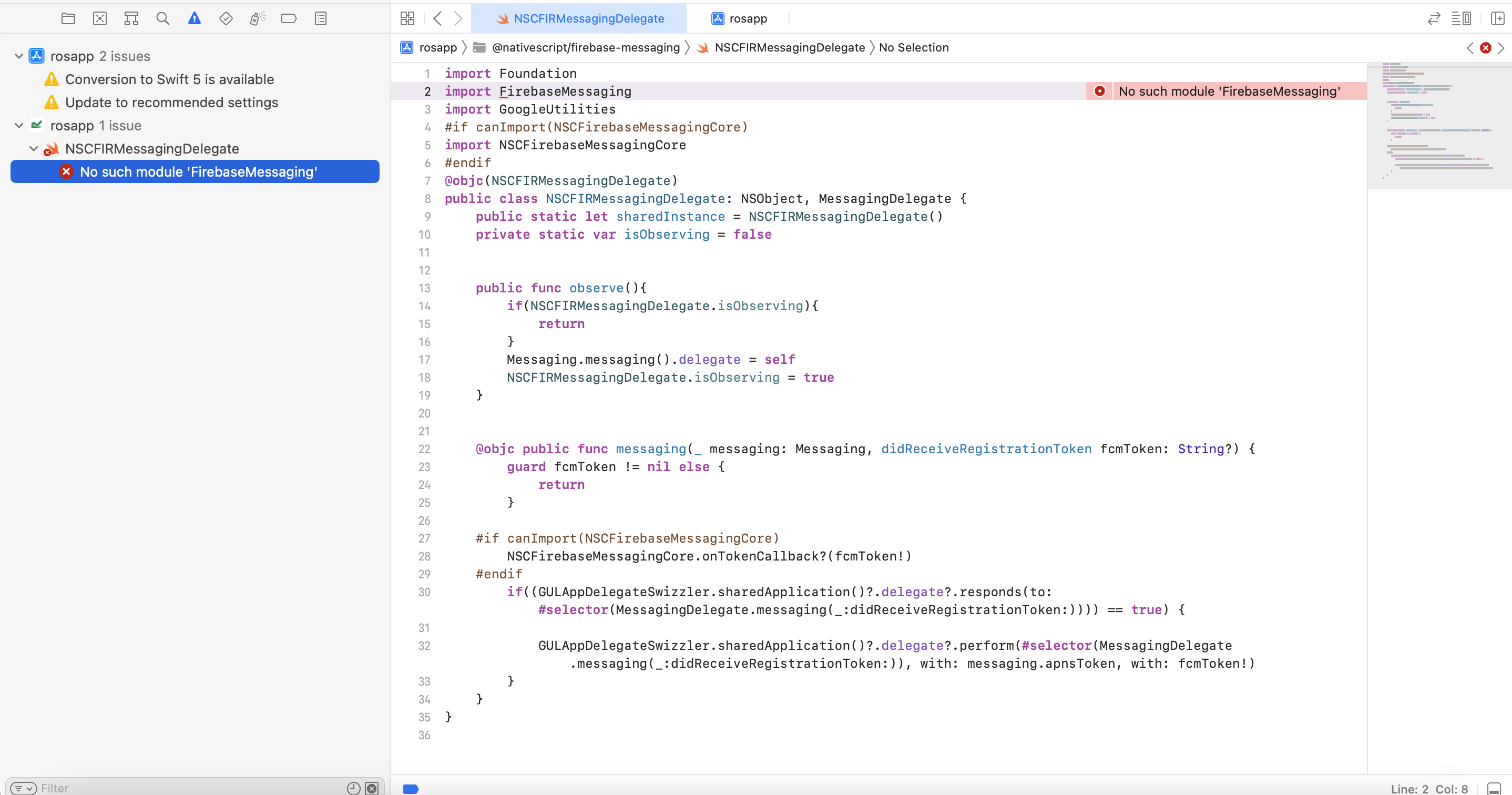Toggle the Issue navigator warning icon

pos(195,18)
